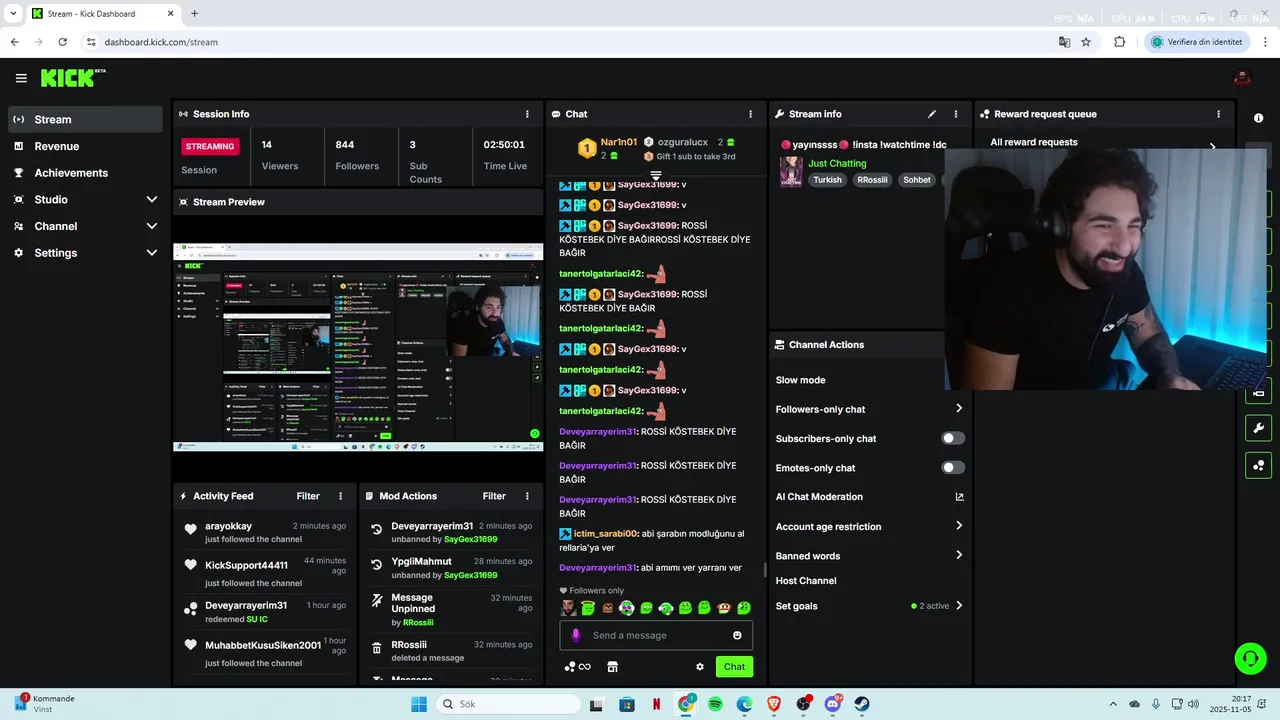Click the Stream Preview thumbnail
The height and width of the screenshot is (720, 1280).
tap(358, 346)
